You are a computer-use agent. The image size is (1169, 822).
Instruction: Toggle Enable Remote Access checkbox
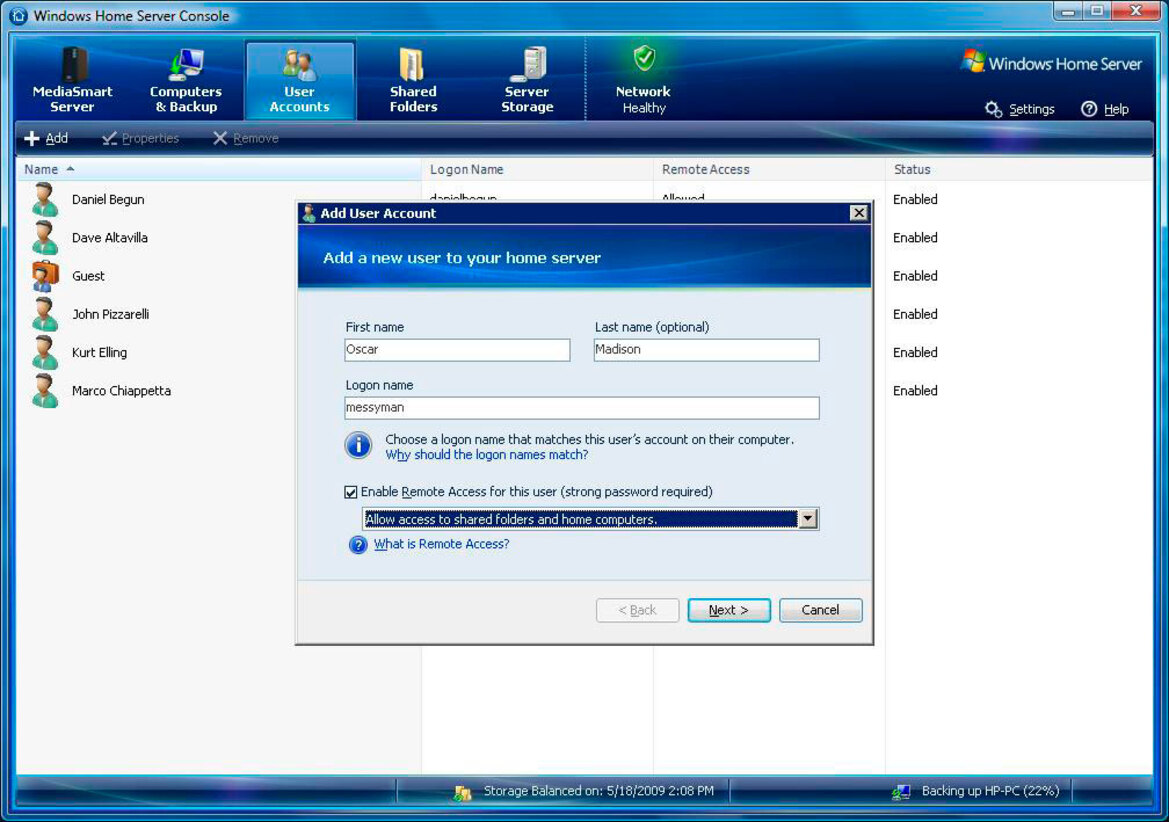click(350, 492)
